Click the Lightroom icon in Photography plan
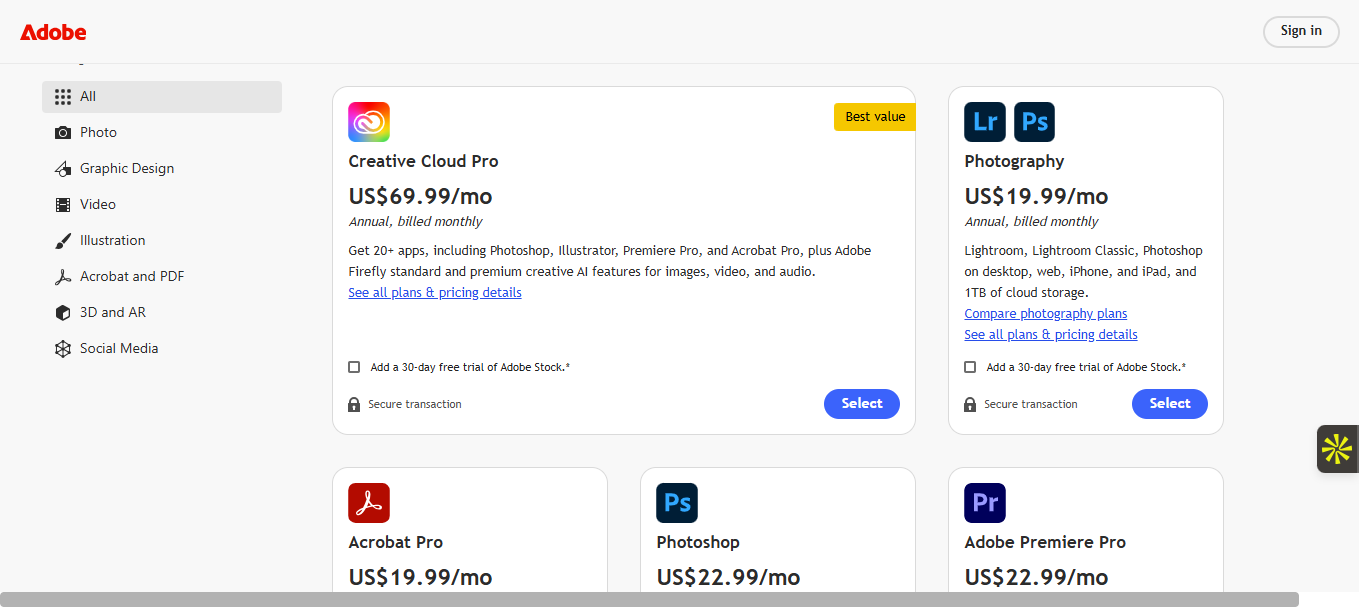This screenshot has height=607, width=1359. point(984,122)
